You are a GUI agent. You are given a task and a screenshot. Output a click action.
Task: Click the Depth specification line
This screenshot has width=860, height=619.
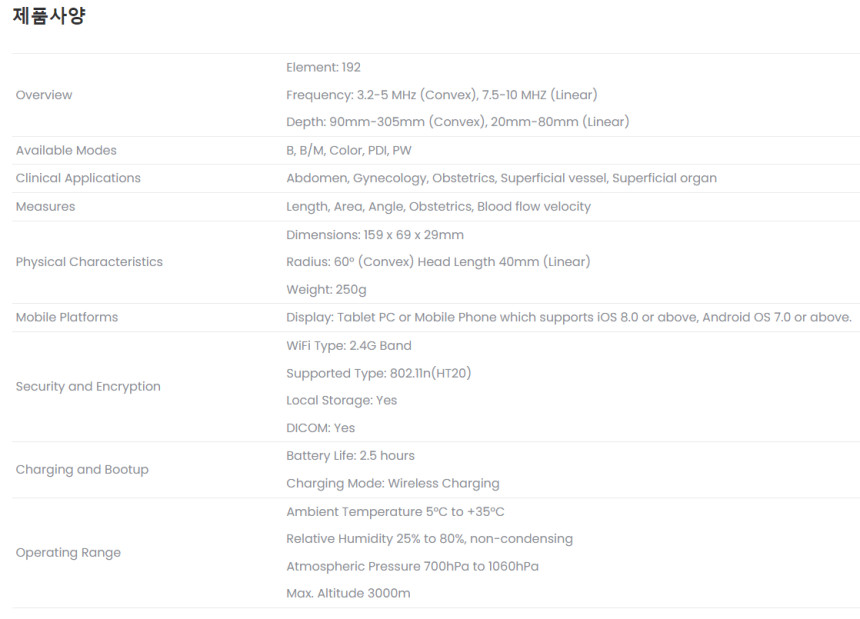pyautogui.click(x=457, y=122)
